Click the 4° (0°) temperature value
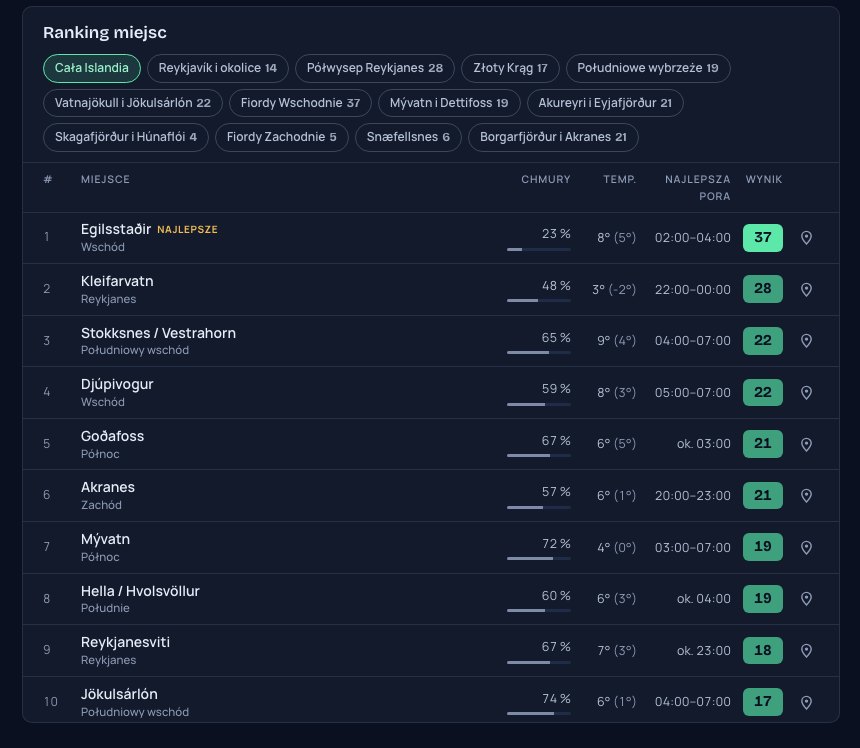Screen dimensions: 860x748 616,547
